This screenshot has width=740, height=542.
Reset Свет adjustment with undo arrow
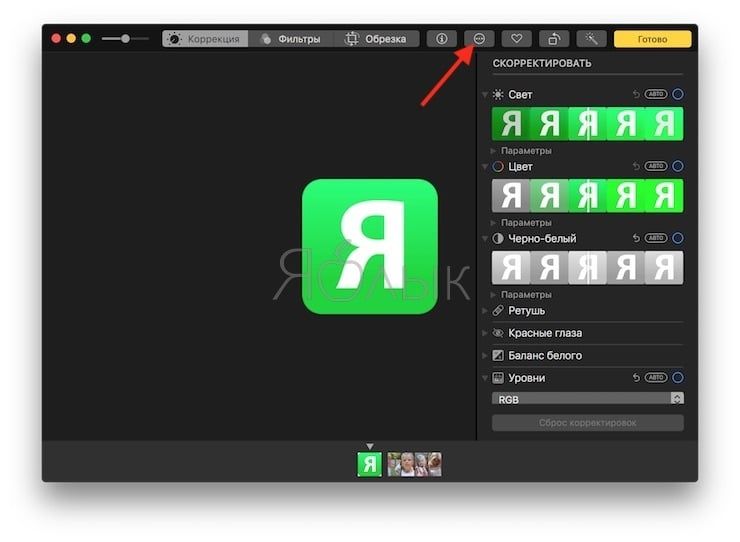click(636, 94)
